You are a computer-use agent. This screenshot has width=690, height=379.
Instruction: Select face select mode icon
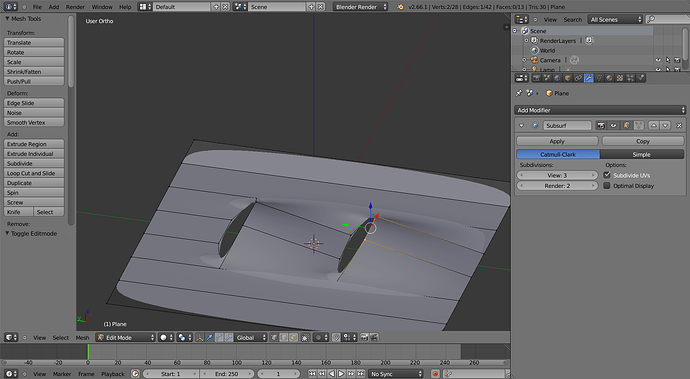(x=294, y=338)
